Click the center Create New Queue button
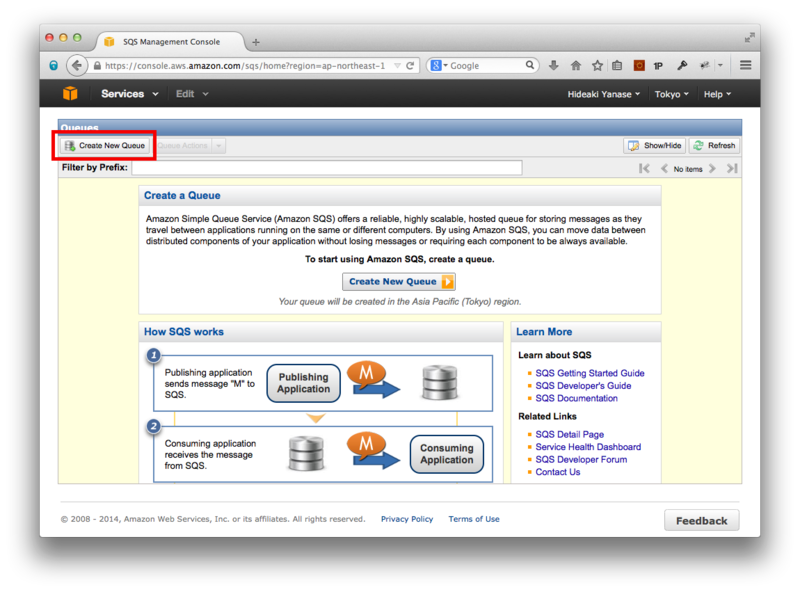 tap(399, 282)
